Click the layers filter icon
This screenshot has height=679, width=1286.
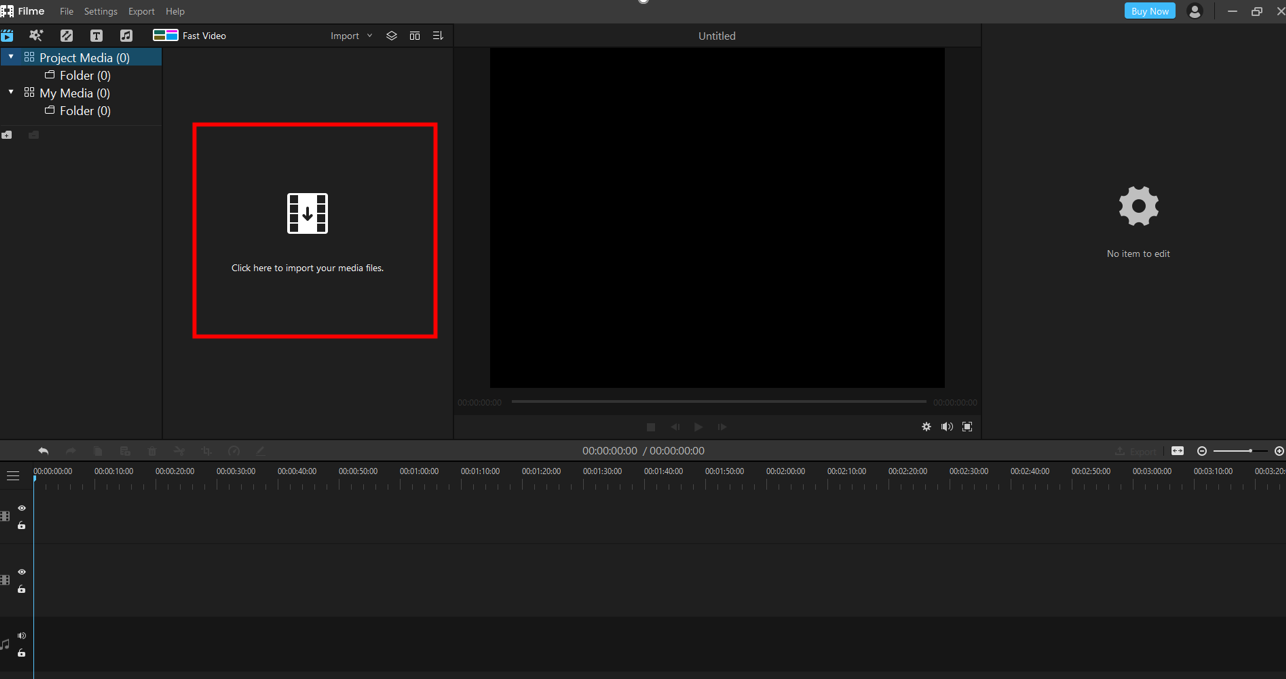pyautogui.click(x=391, y=35)
